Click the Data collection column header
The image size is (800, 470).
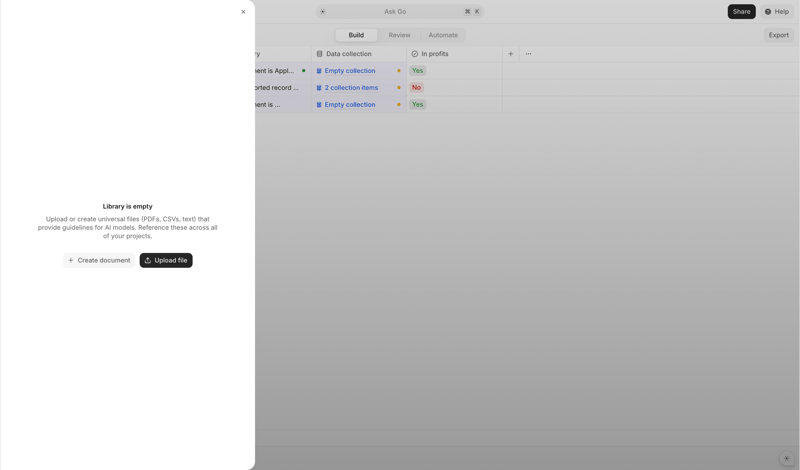coord(359,54)
